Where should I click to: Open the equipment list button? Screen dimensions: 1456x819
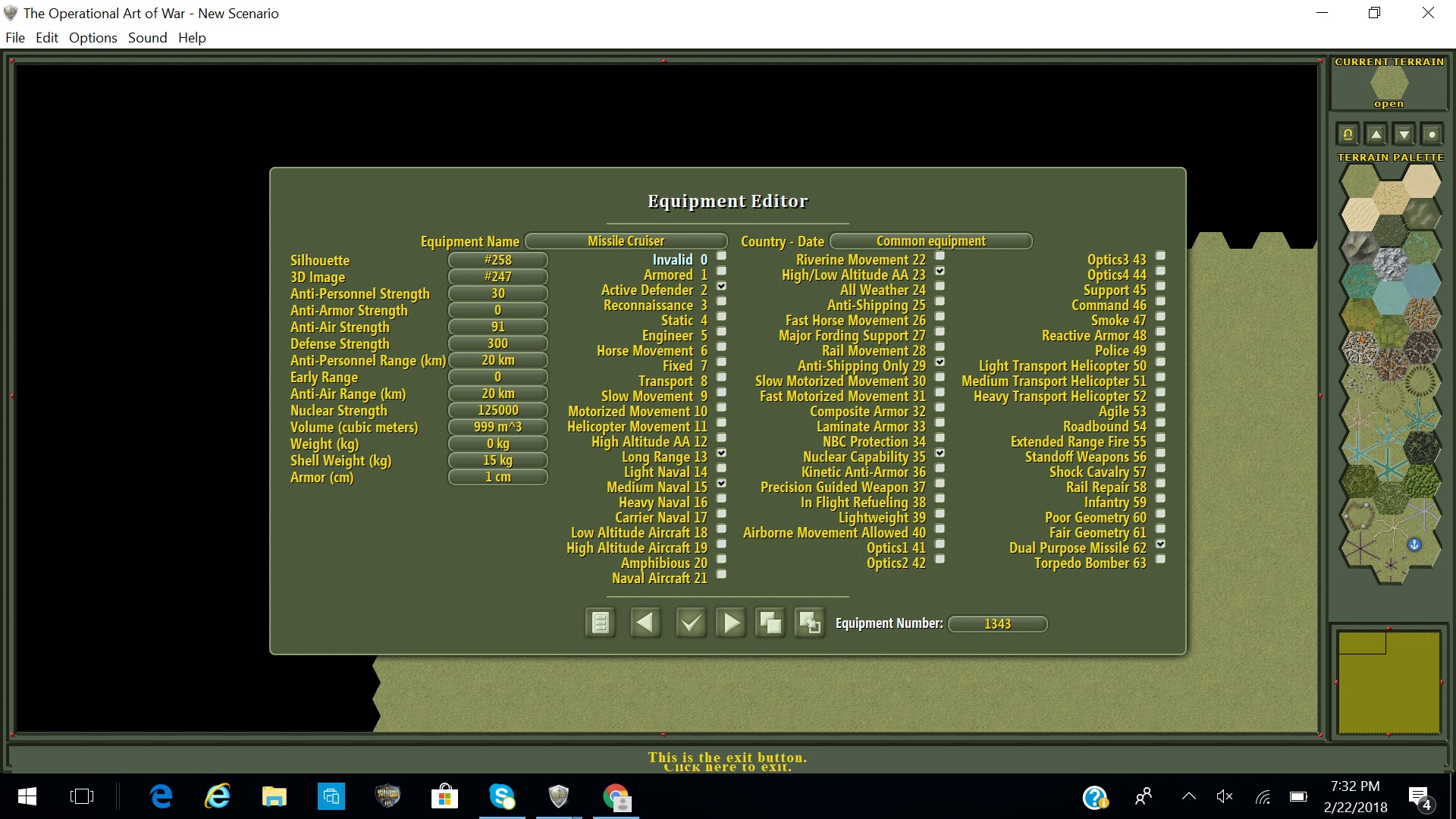[x=600, y=623]
